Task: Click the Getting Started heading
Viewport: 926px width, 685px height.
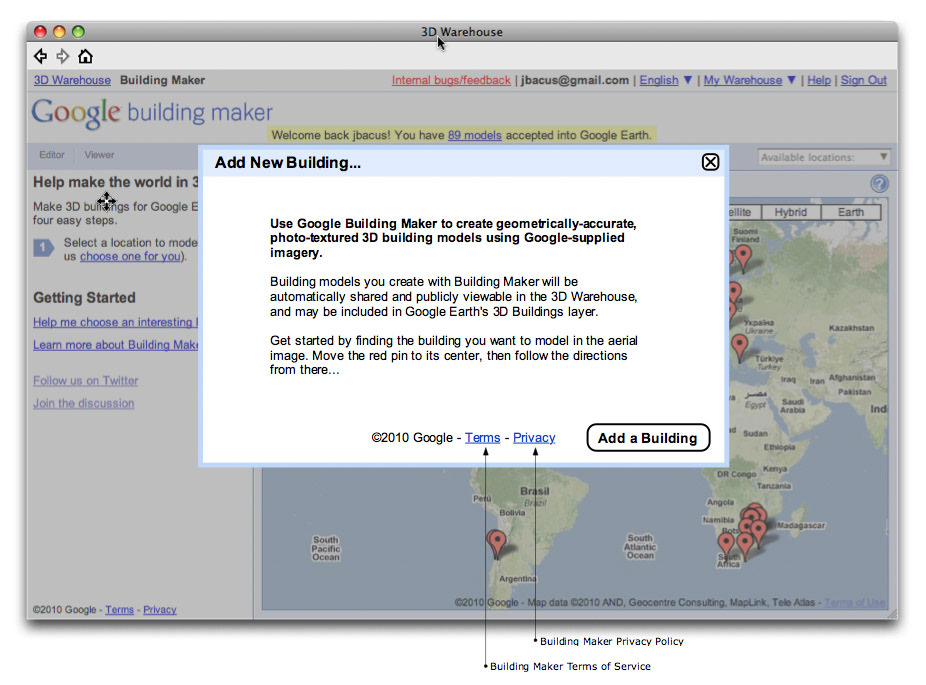Action: (84, 297)
